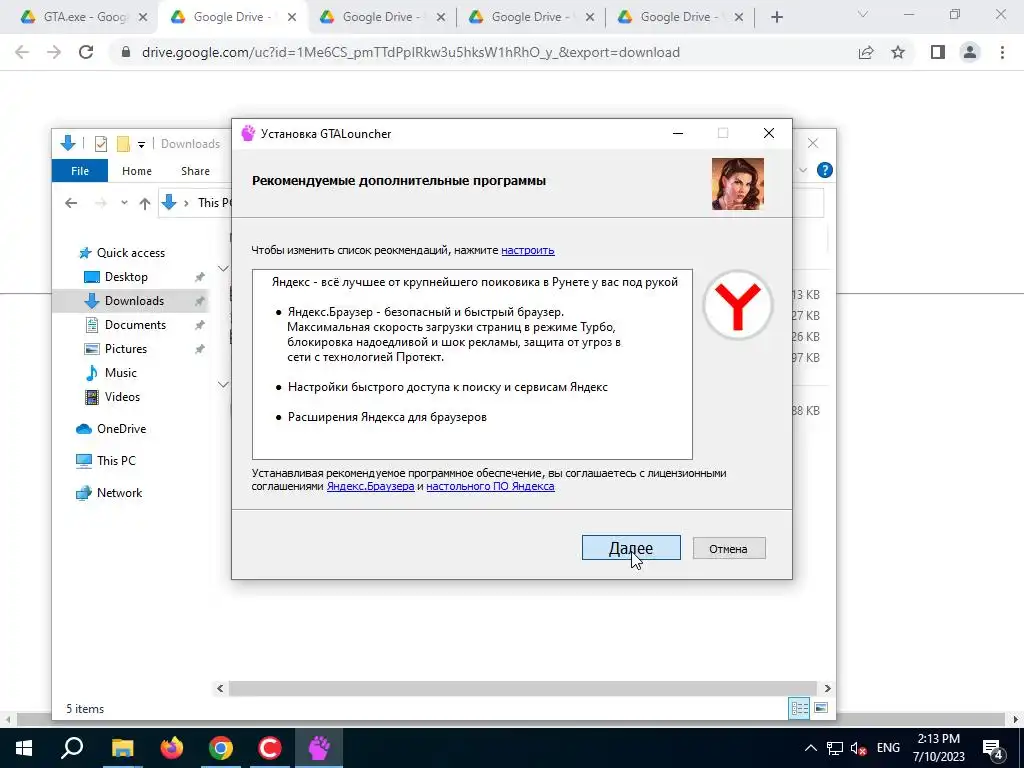Click Explorer scrollbar right arrow
1024x768 pixels.
point(827,688)
